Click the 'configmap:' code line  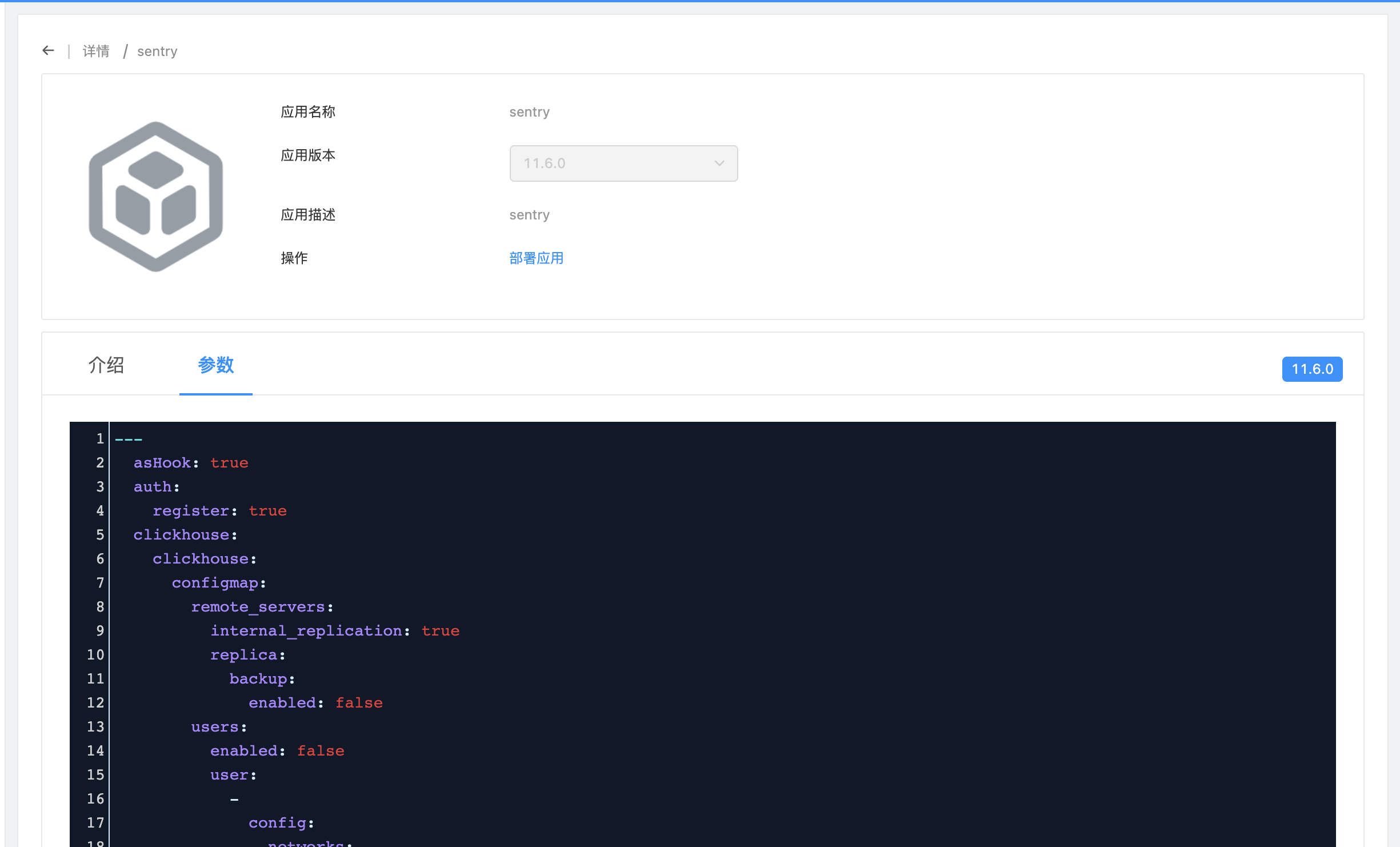pyautogui.click(x=219, y=583)
